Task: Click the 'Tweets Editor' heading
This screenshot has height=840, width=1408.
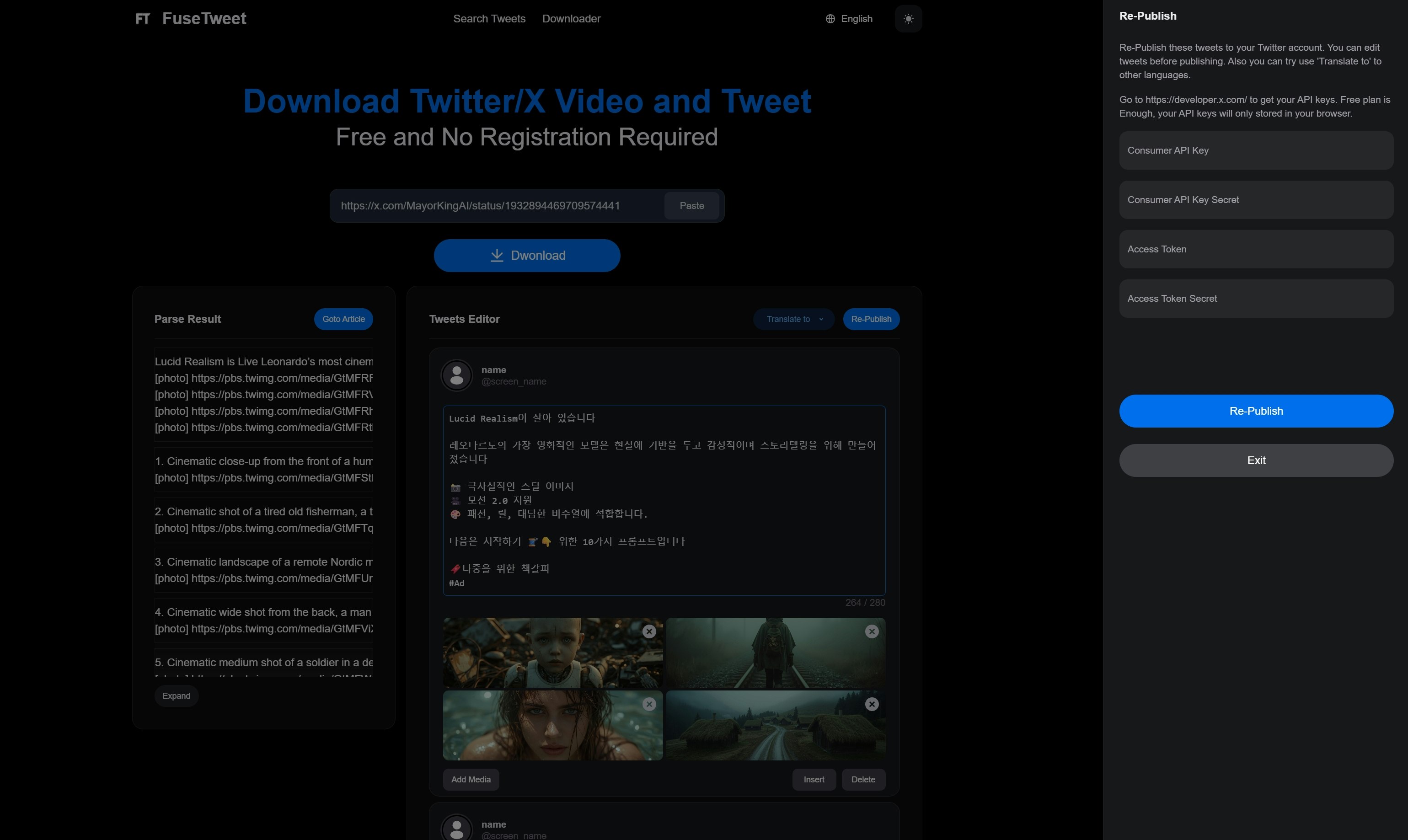Action: (x=464, y=319)
